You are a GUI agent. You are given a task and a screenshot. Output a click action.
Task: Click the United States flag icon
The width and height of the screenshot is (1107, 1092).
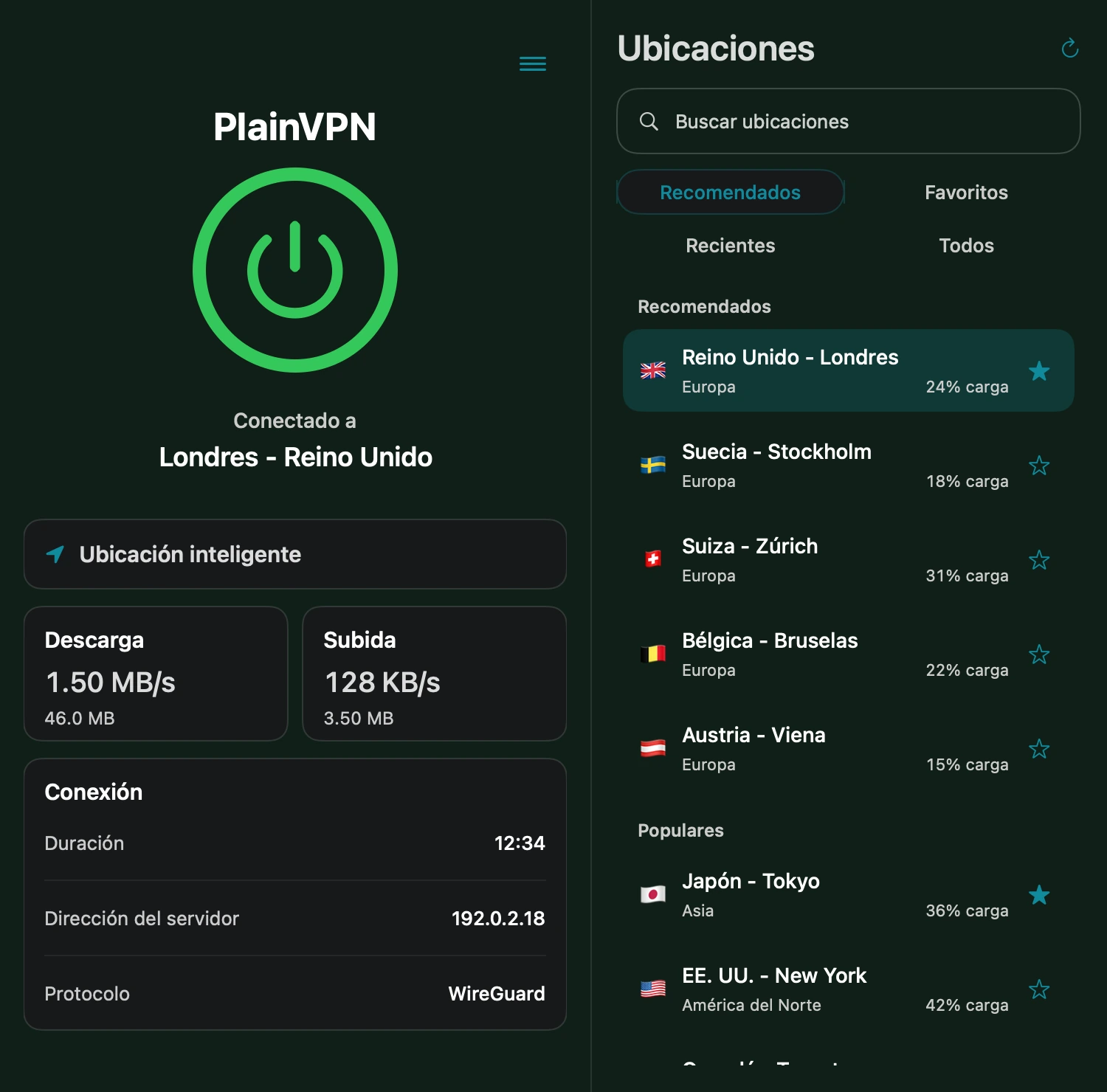tap(653, 989)
